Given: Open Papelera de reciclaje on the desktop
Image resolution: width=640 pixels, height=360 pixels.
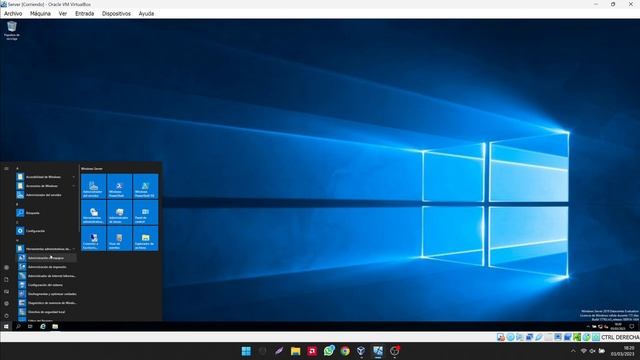Looking at the screenshot, I should click(x=12, y=30).
